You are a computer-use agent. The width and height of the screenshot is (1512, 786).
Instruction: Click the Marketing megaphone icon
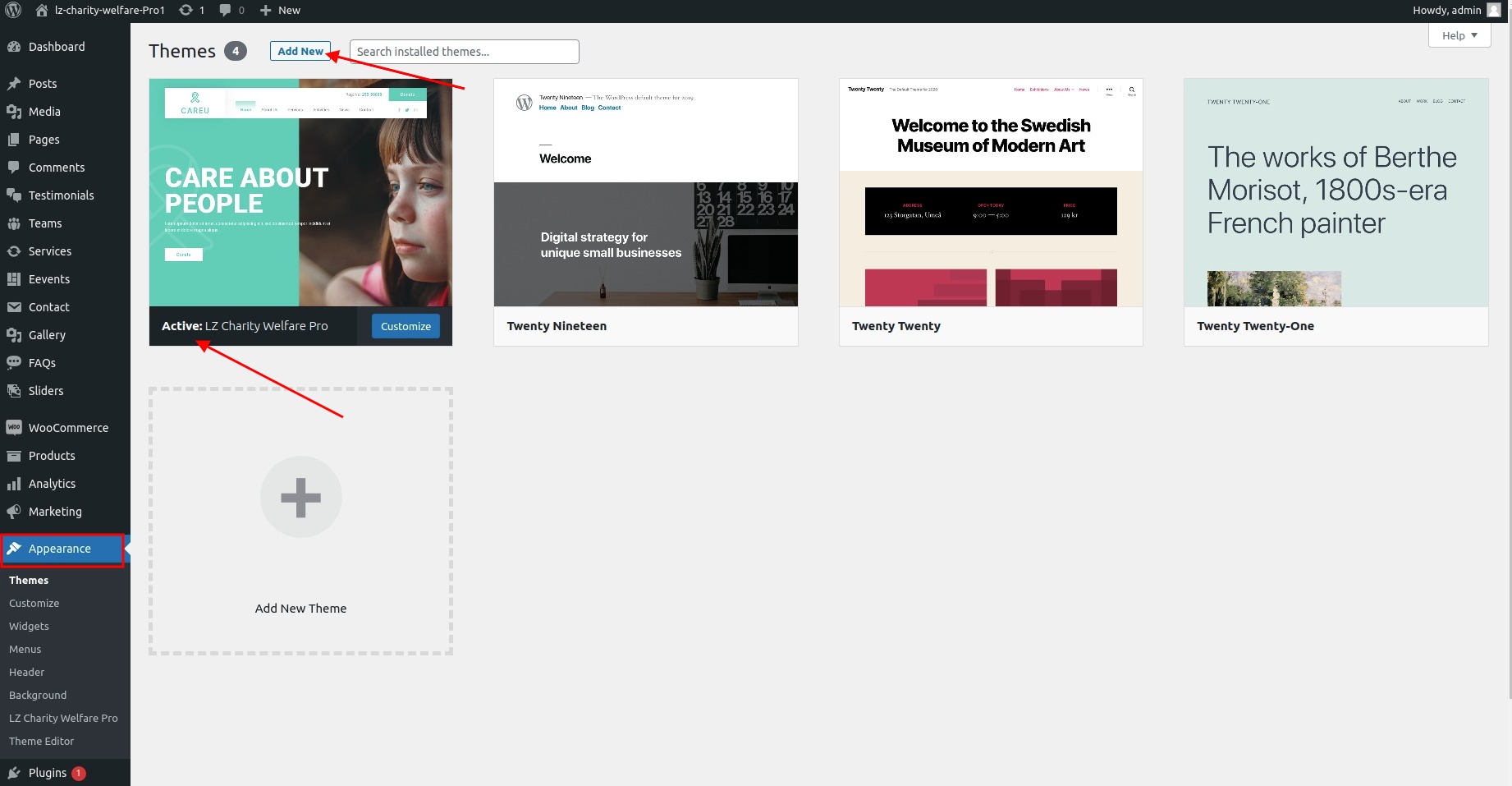click(14, 512)
